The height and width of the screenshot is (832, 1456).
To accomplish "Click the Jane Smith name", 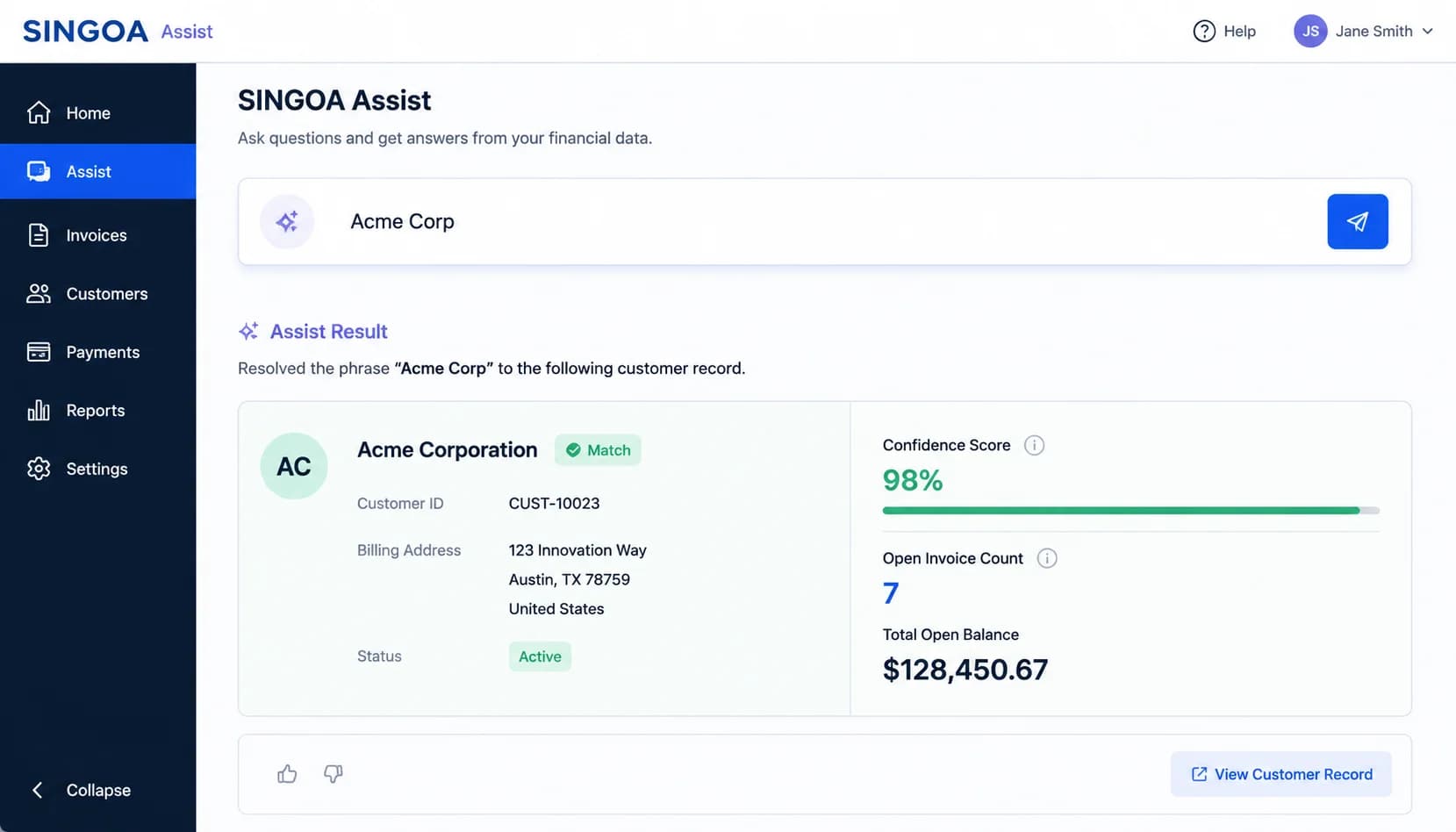I will (x=1374, y=31).
